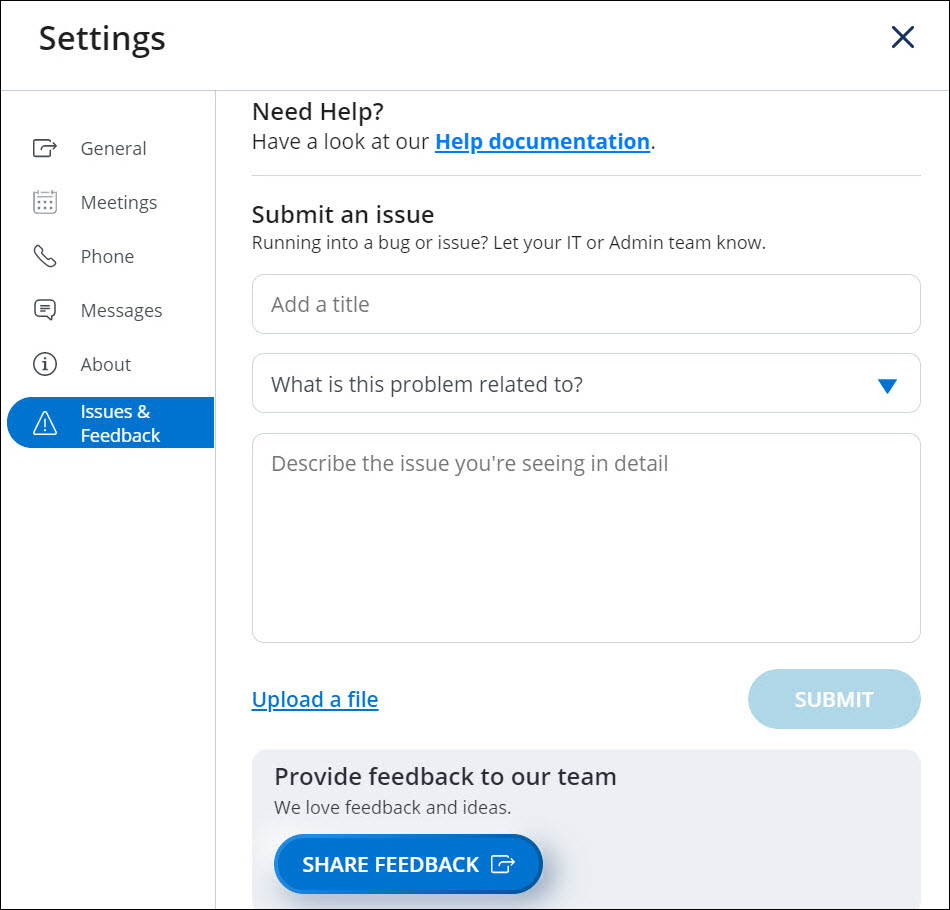Viewport: 950px width, 910px height.
Task: Go to the General settings label
Action: [113, 148]
